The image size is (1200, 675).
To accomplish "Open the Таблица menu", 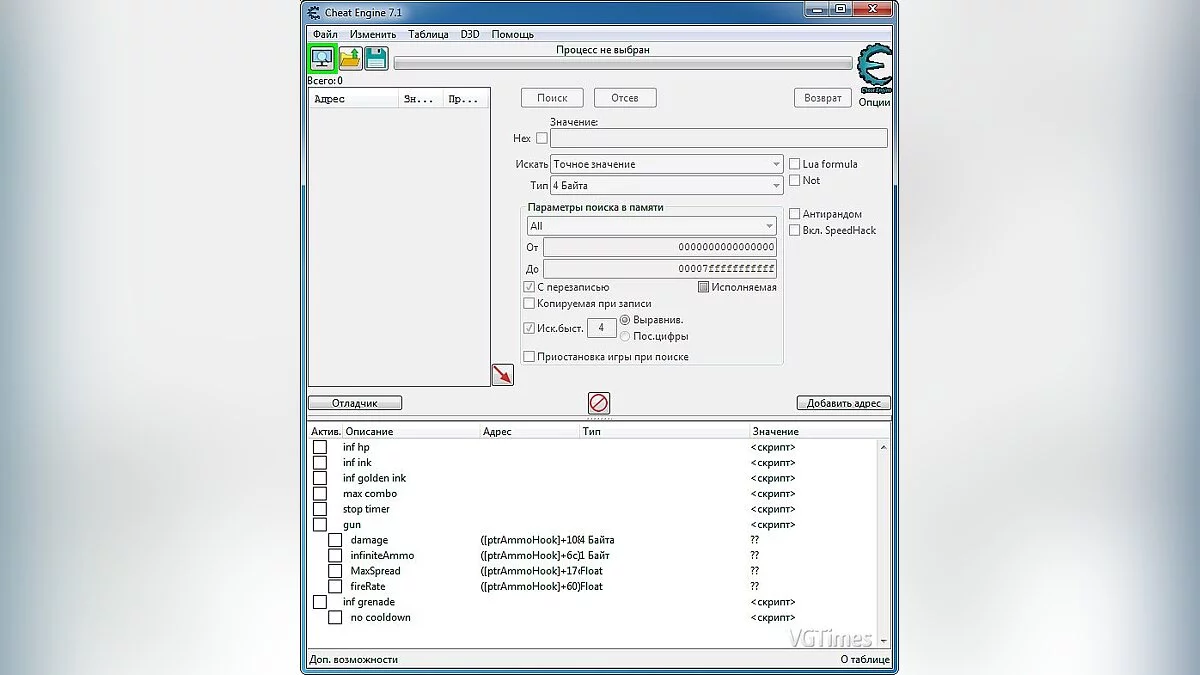I will point(428,34).
